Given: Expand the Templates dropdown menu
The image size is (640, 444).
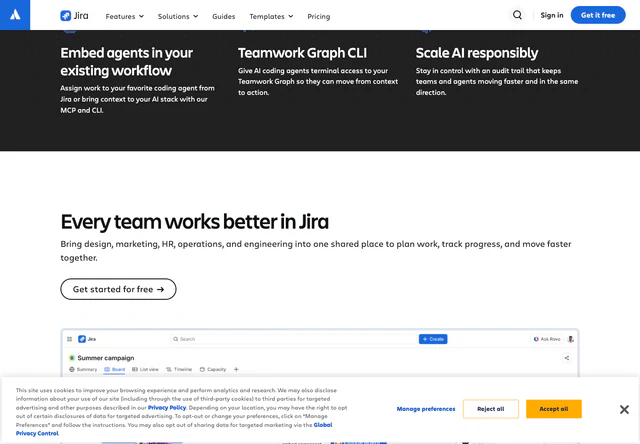Looking at the screenshot, I should [x=271, y=16].
